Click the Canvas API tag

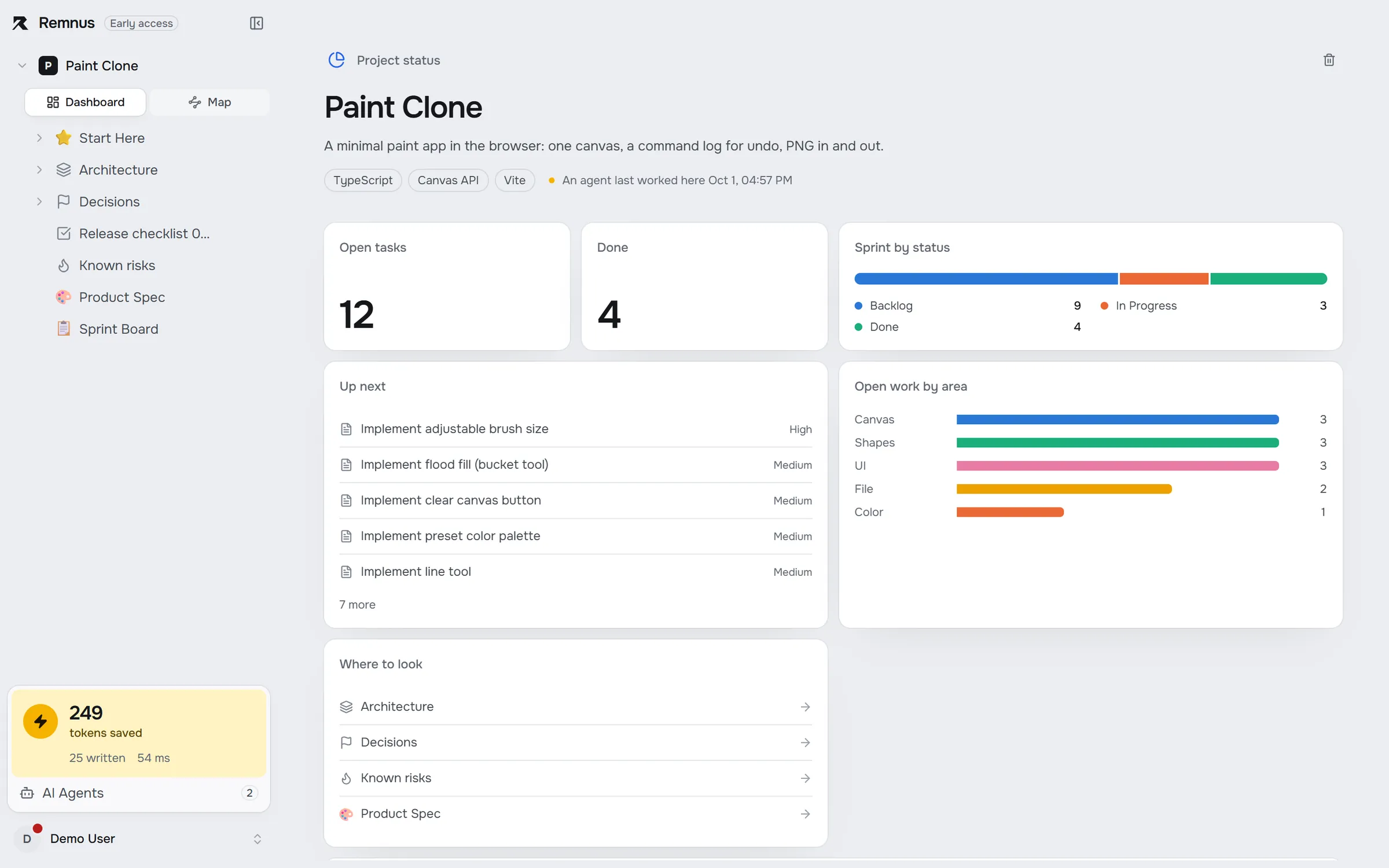point(448,180)
